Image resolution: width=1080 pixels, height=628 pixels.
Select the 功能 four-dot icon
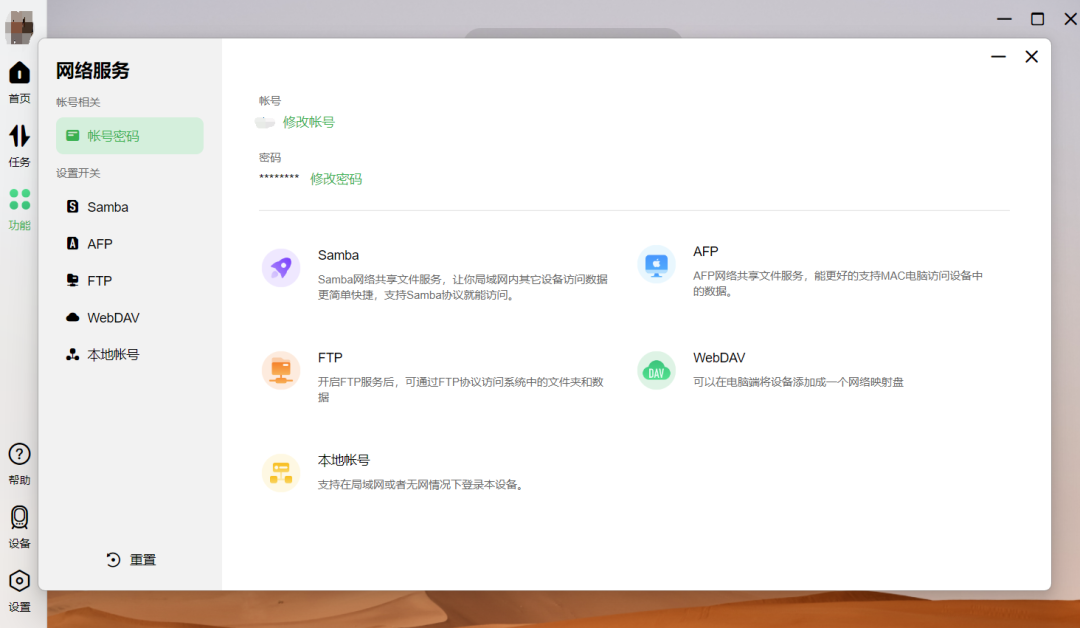coord(19,199)
